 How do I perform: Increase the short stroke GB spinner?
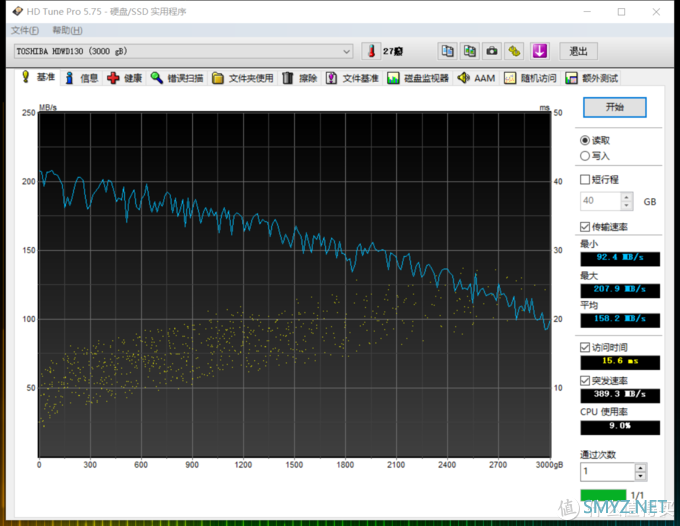627,197
